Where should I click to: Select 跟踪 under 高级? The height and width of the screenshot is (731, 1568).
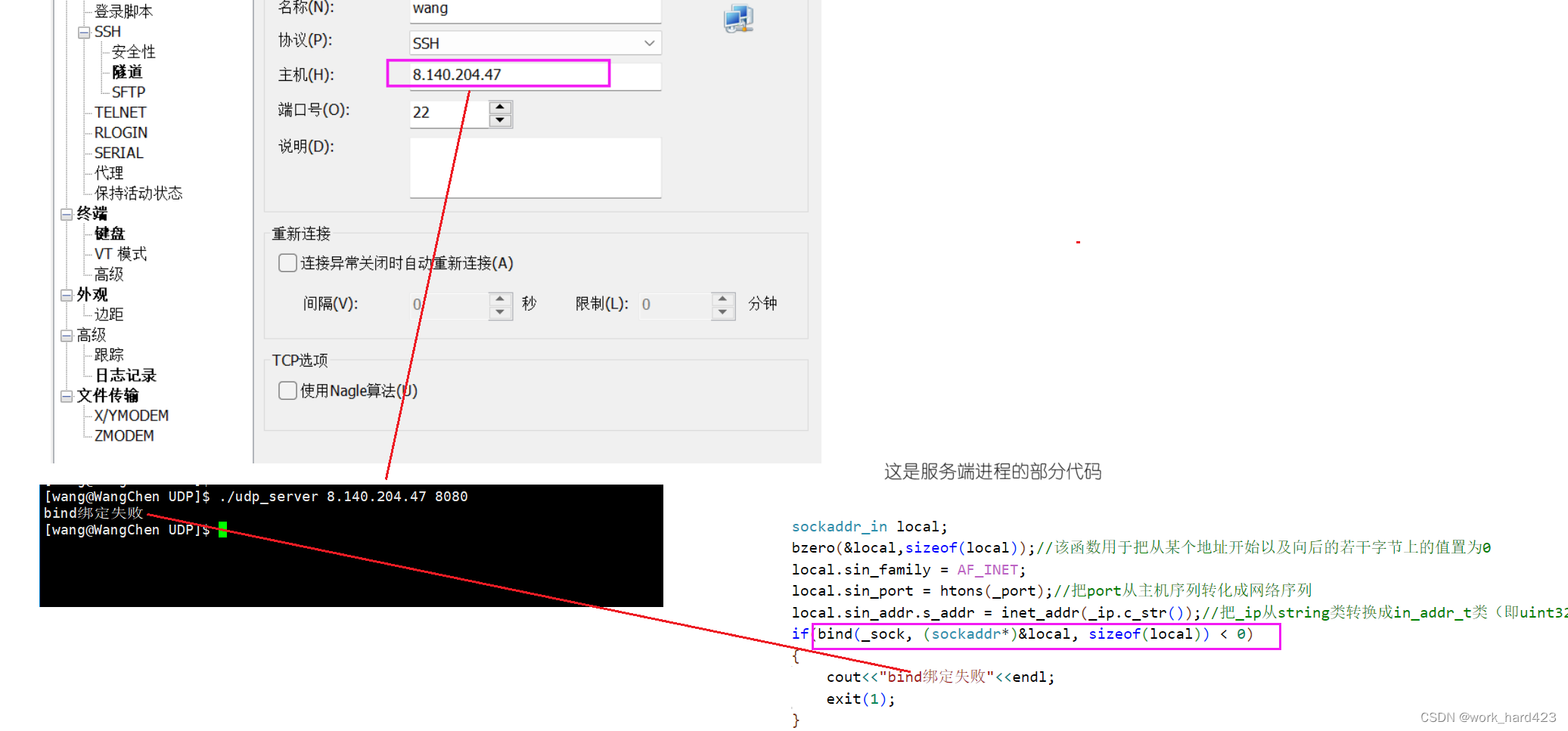(x=109, y=355)
